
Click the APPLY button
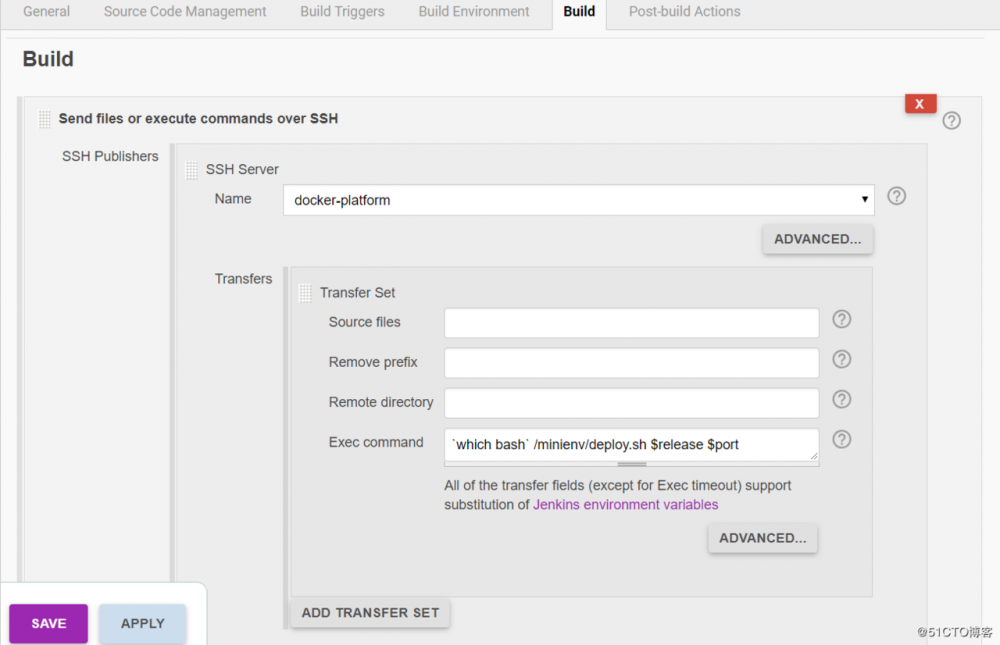pos(142,623)
